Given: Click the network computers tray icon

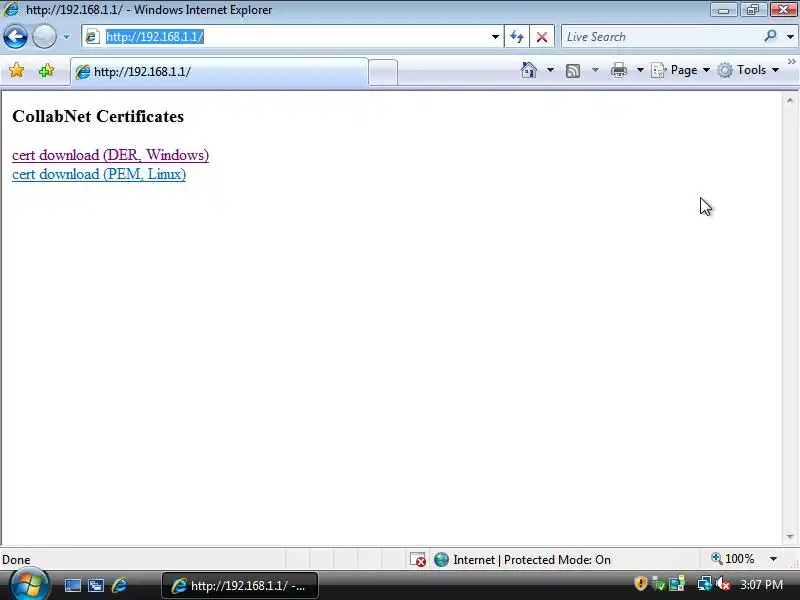Looking at the screenshot, I should 677,584.
